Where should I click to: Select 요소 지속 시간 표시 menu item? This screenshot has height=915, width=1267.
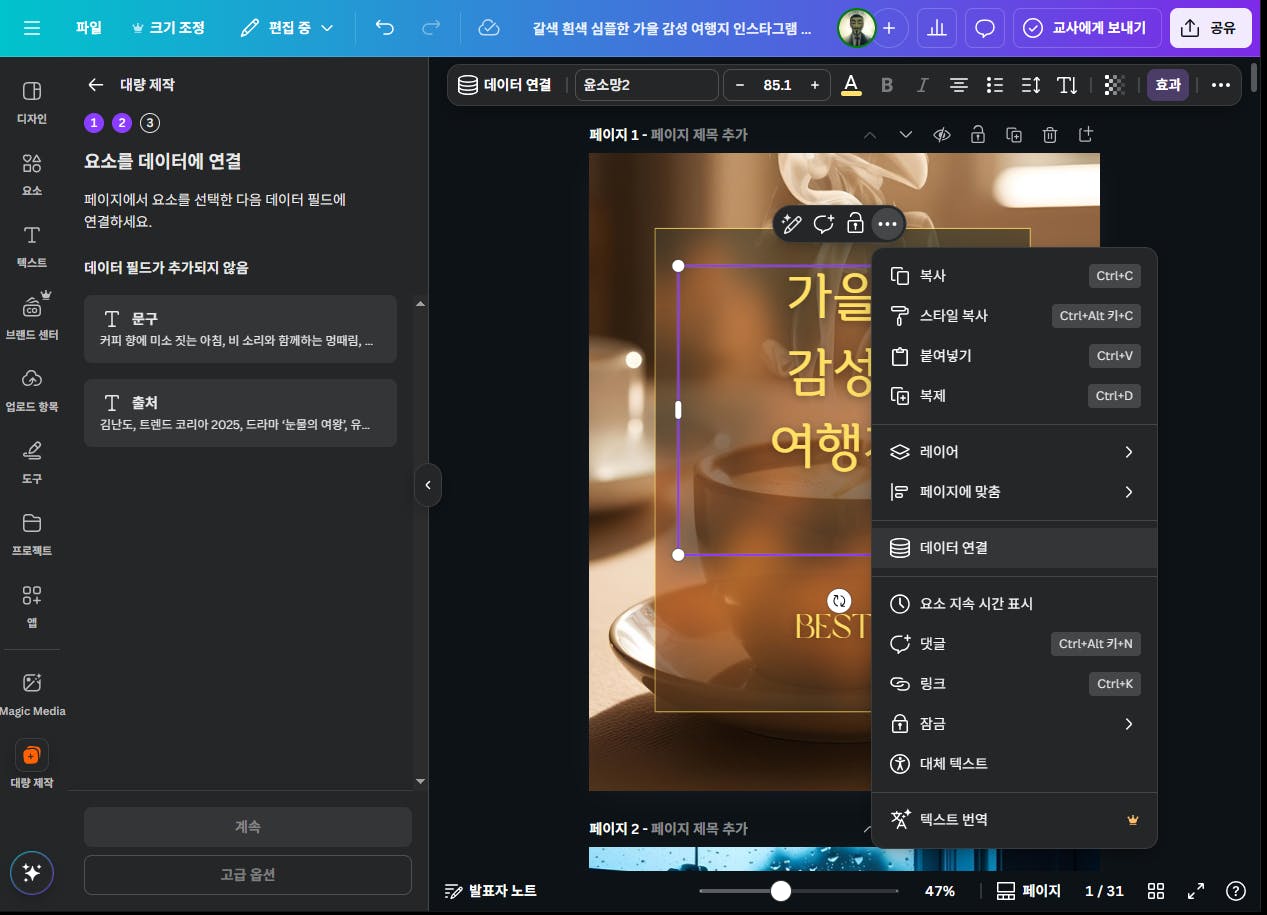1014,604
